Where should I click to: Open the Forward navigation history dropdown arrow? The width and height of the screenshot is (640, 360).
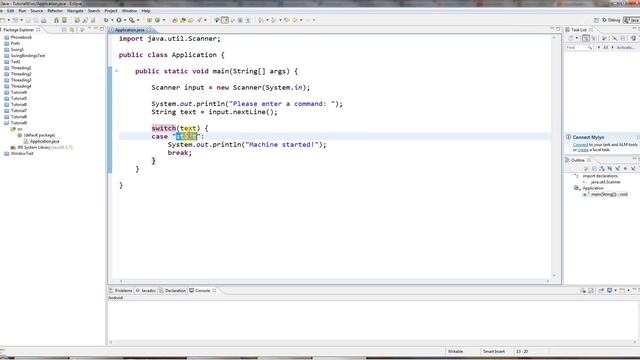[314, 20]
